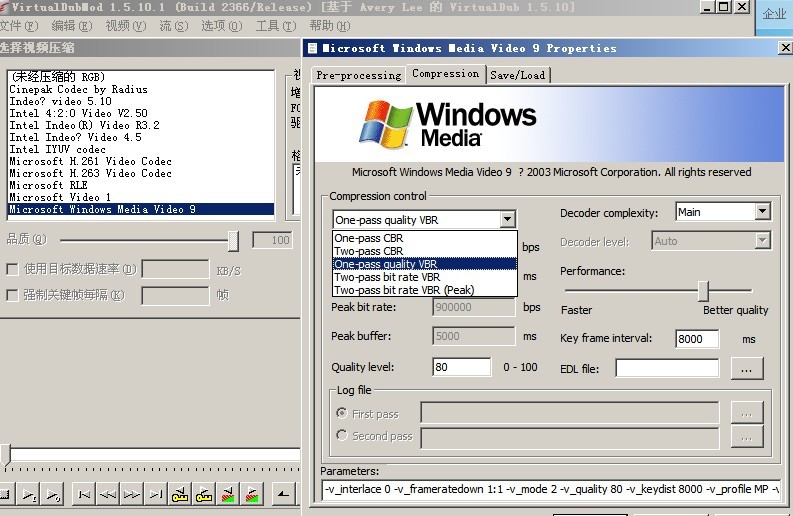The width and height of the screenshot is (793, 516).
Task: Open the 工具(T) menu
Action: 276,26
